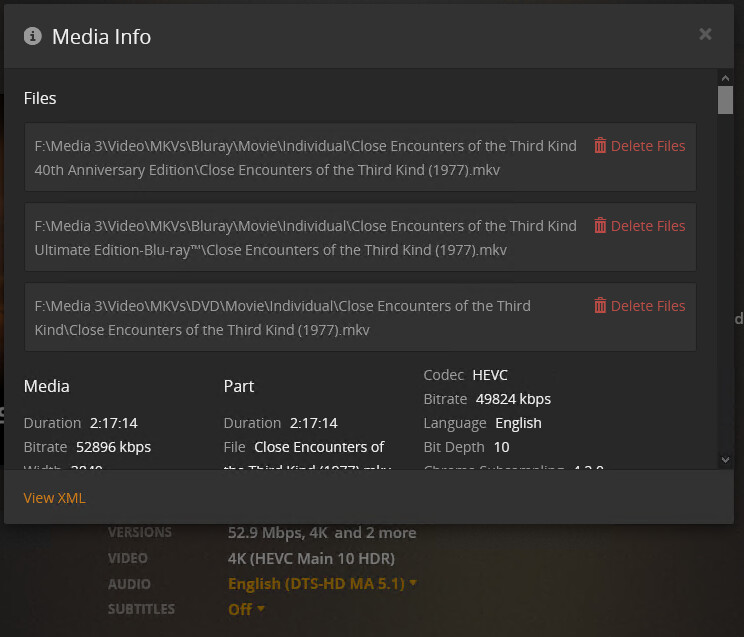Close the Media Info dialog
Image resolution: width=744 pixels, height=637 pixels.
click(705, 34)
